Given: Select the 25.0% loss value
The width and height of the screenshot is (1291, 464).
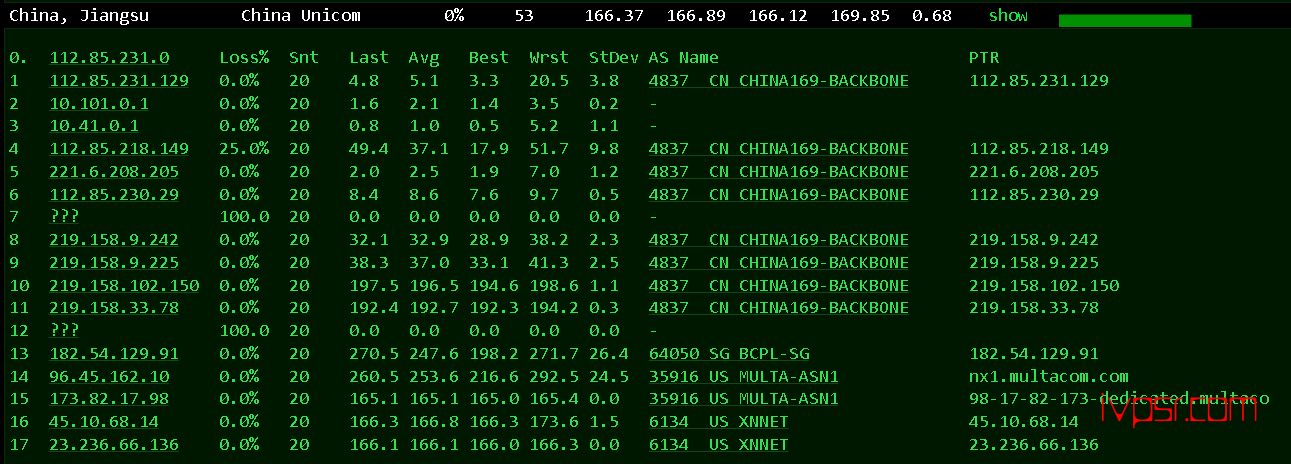Looking at the screenshot, I should (x=244, y=149).
